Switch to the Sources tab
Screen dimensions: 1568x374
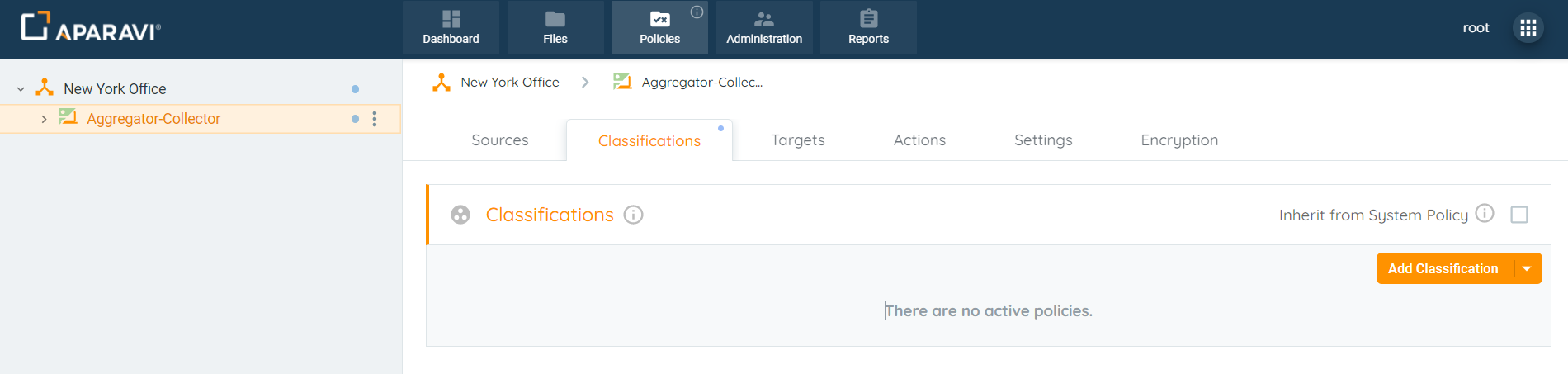coord(499,140)
